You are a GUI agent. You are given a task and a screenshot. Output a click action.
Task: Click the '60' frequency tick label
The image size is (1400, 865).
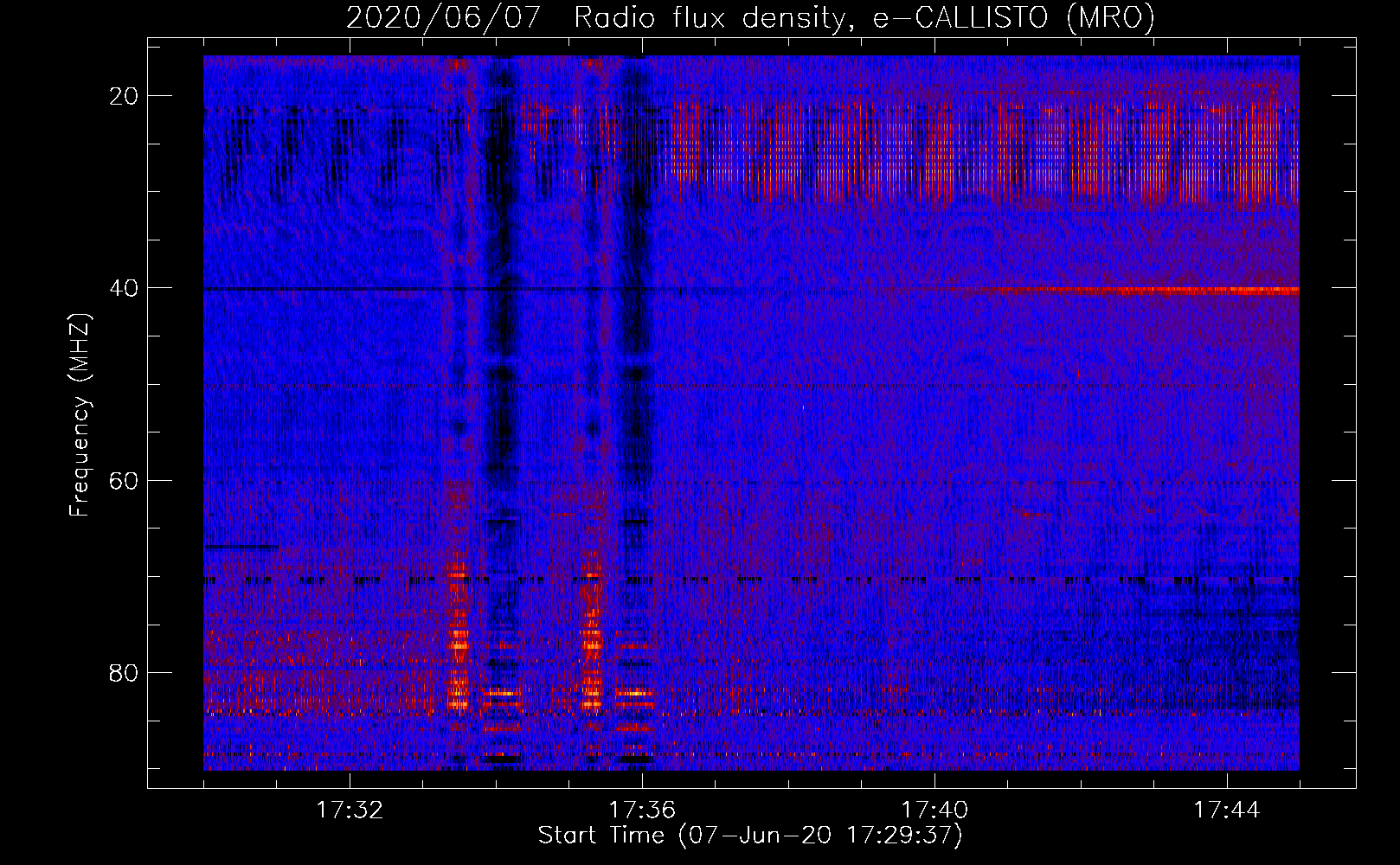[x=124, y=480]
